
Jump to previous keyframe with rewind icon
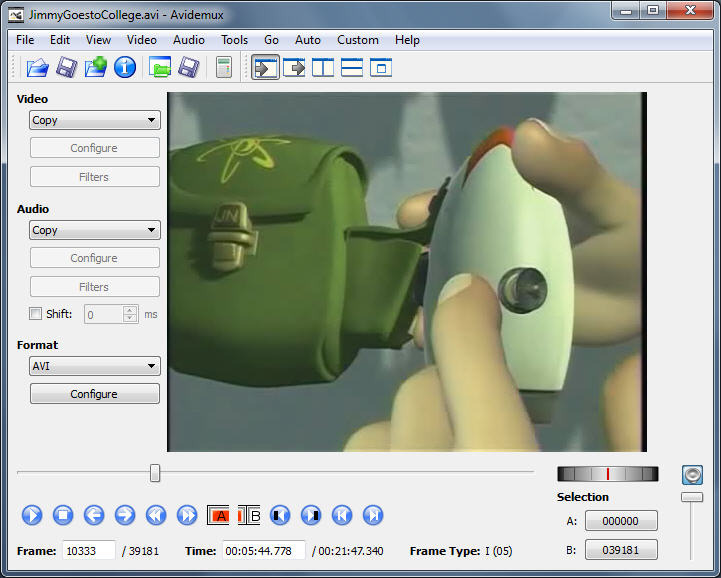click(156, 515)
